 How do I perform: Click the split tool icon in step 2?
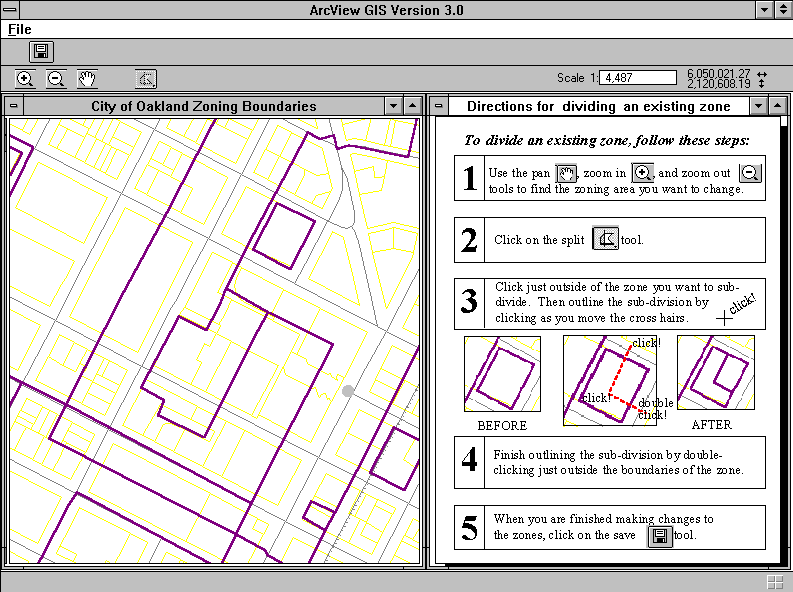[605, 239]
